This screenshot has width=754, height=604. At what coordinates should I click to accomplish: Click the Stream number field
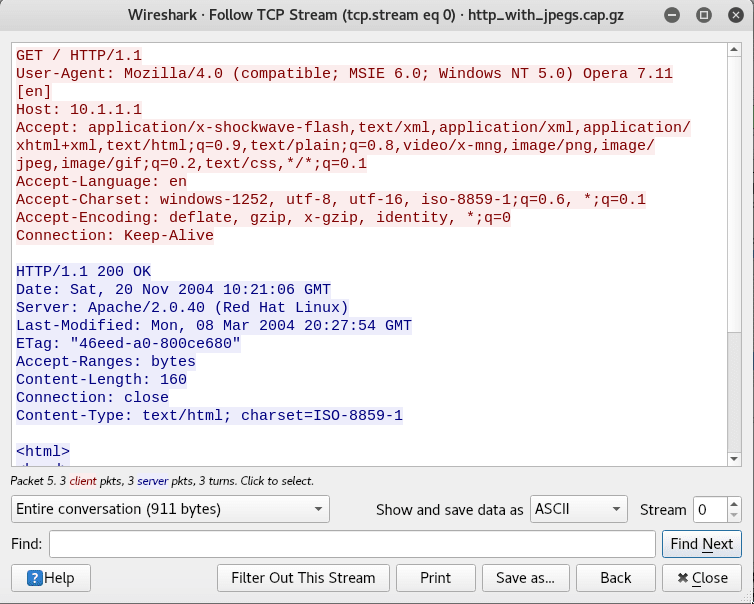[x=710, y=509]
